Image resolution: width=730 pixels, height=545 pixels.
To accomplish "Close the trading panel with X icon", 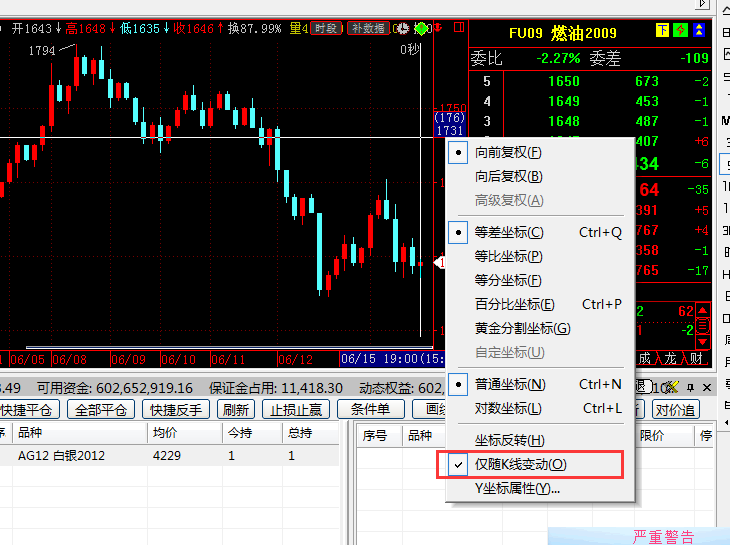I will (x=707, y=387).
